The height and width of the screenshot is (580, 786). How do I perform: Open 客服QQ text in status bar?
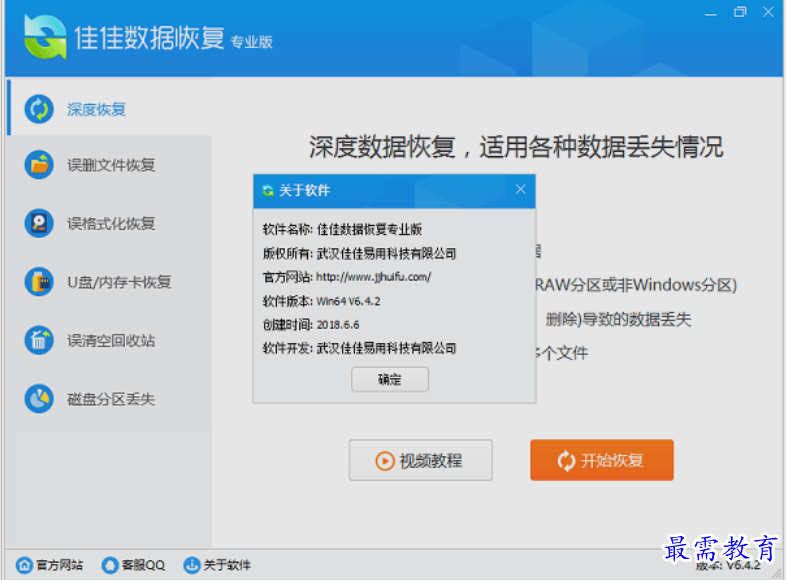tap(143, 565)
